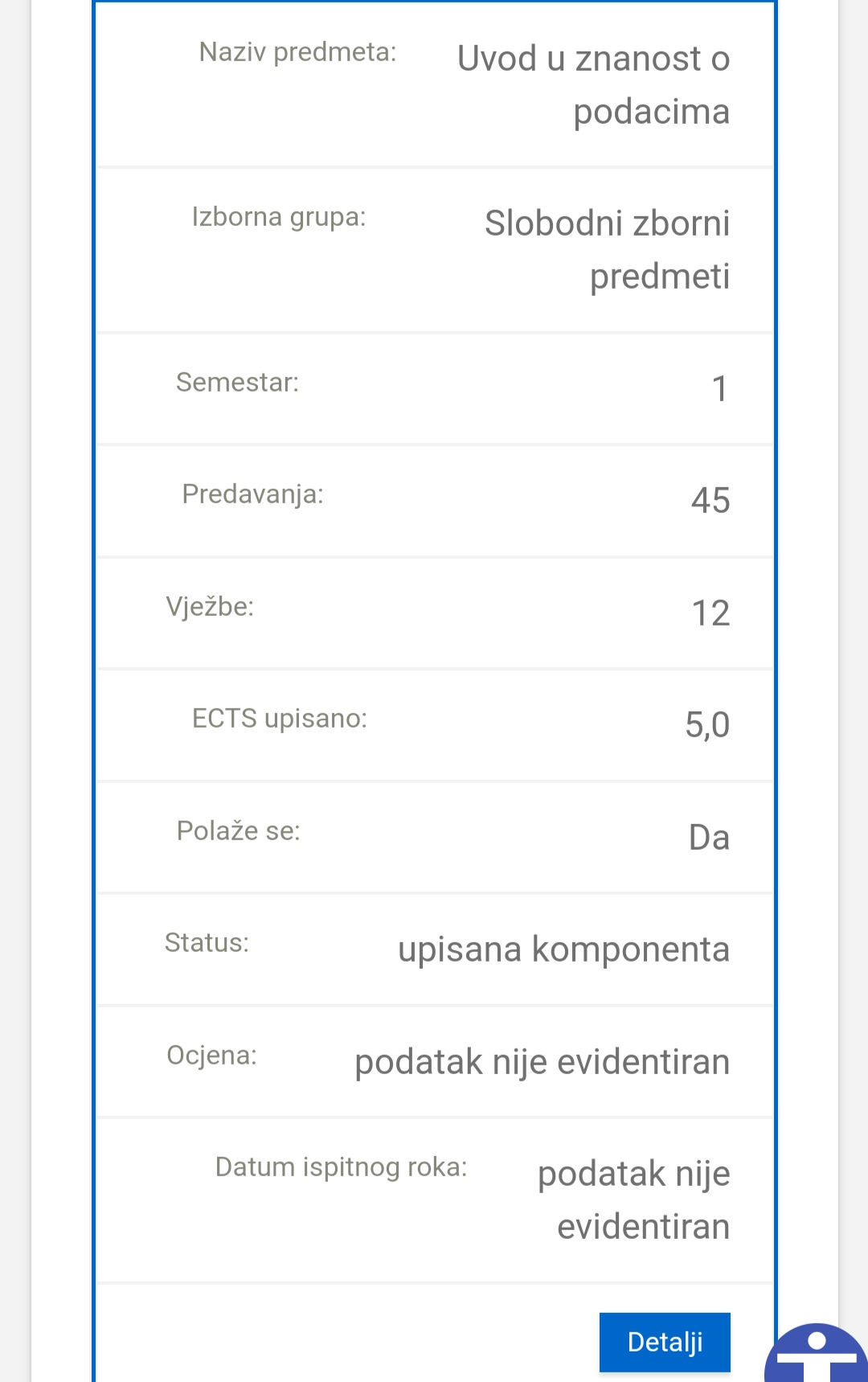Click the Semestar value 1
The height and width of the screenshot is (1382, 868).
pyautogui.click(x=719, y=389)
